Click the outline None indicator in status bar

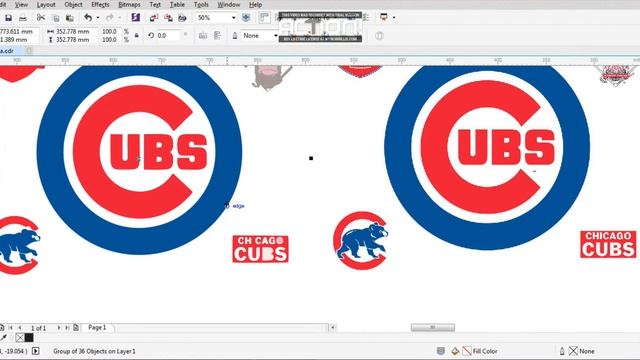click(573, 351)
